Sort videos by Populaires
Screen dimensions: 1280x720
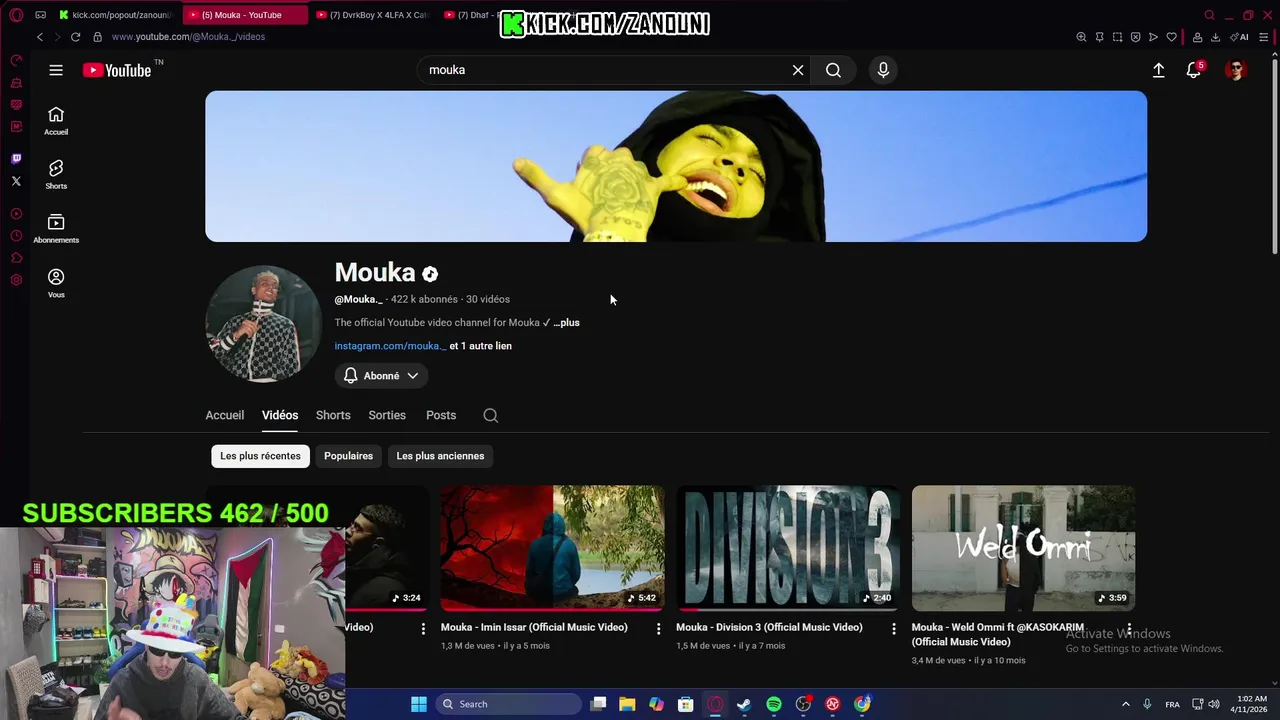(348, 456)
